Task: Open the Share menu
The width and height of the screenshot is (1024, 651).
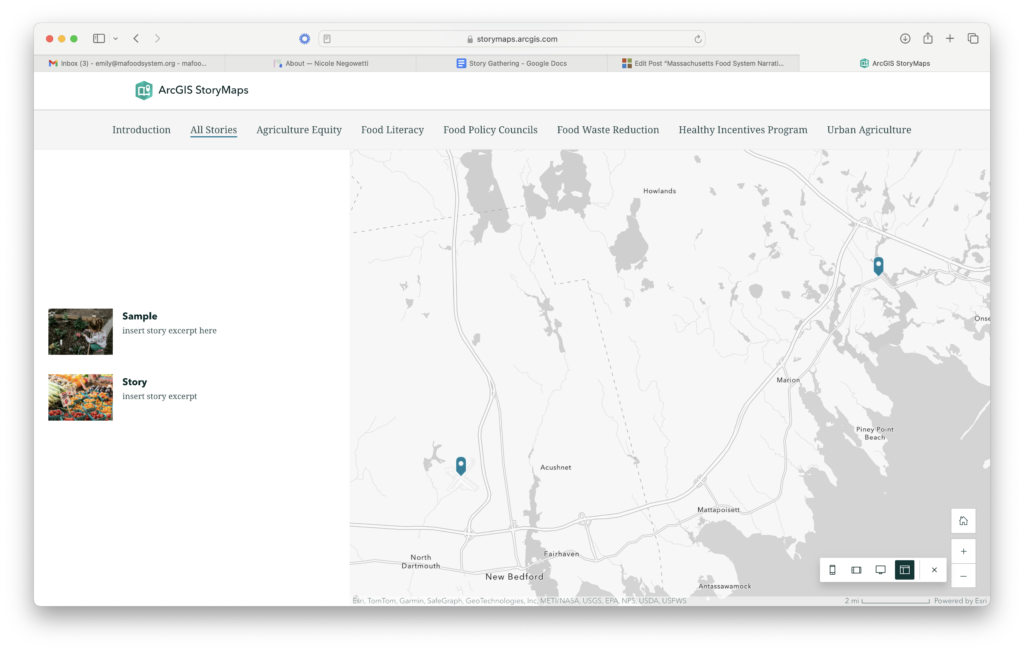Action: [x=928, y=38]
